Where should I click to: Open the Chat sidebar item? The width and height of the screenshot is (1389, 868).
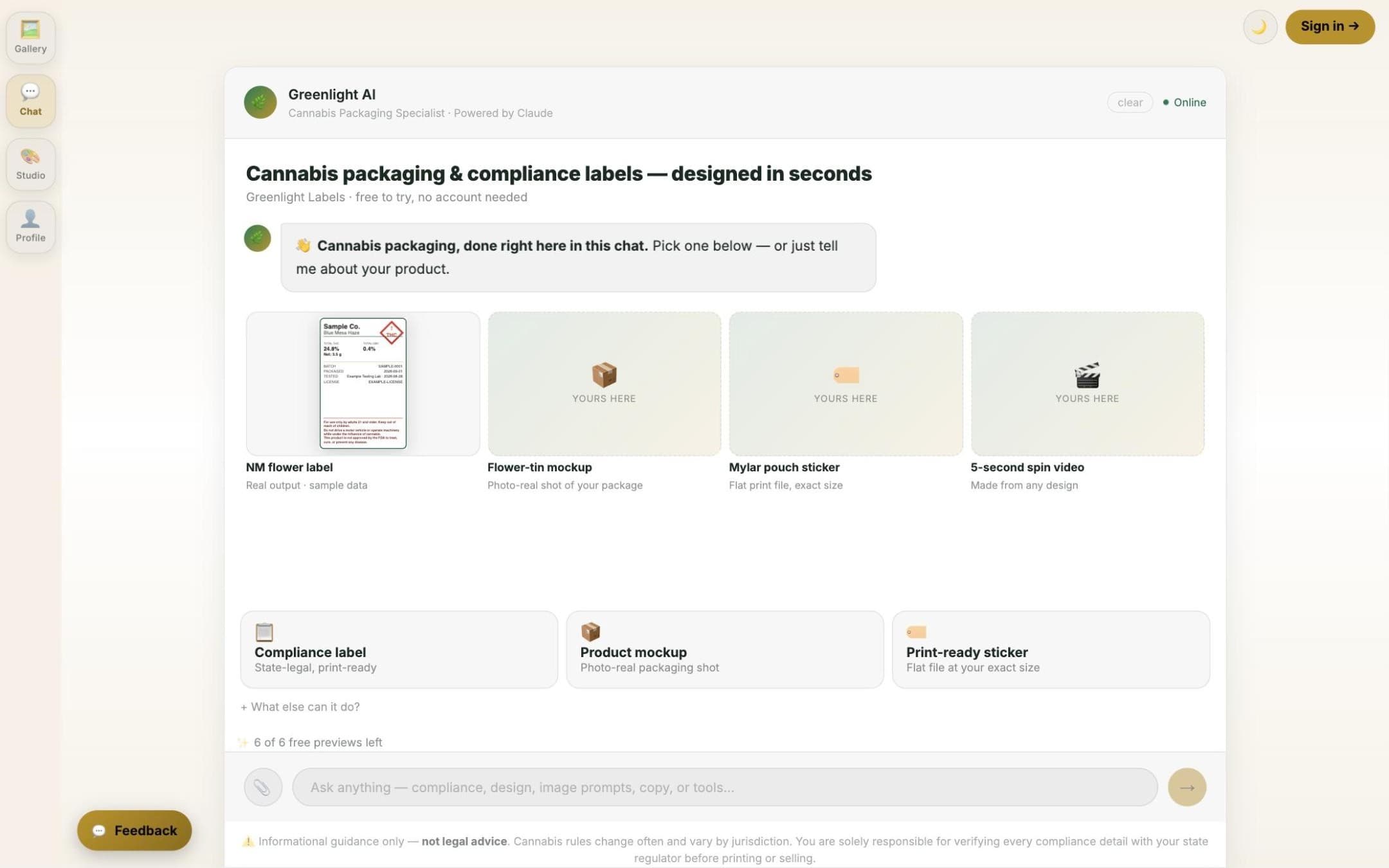(30, 100)
